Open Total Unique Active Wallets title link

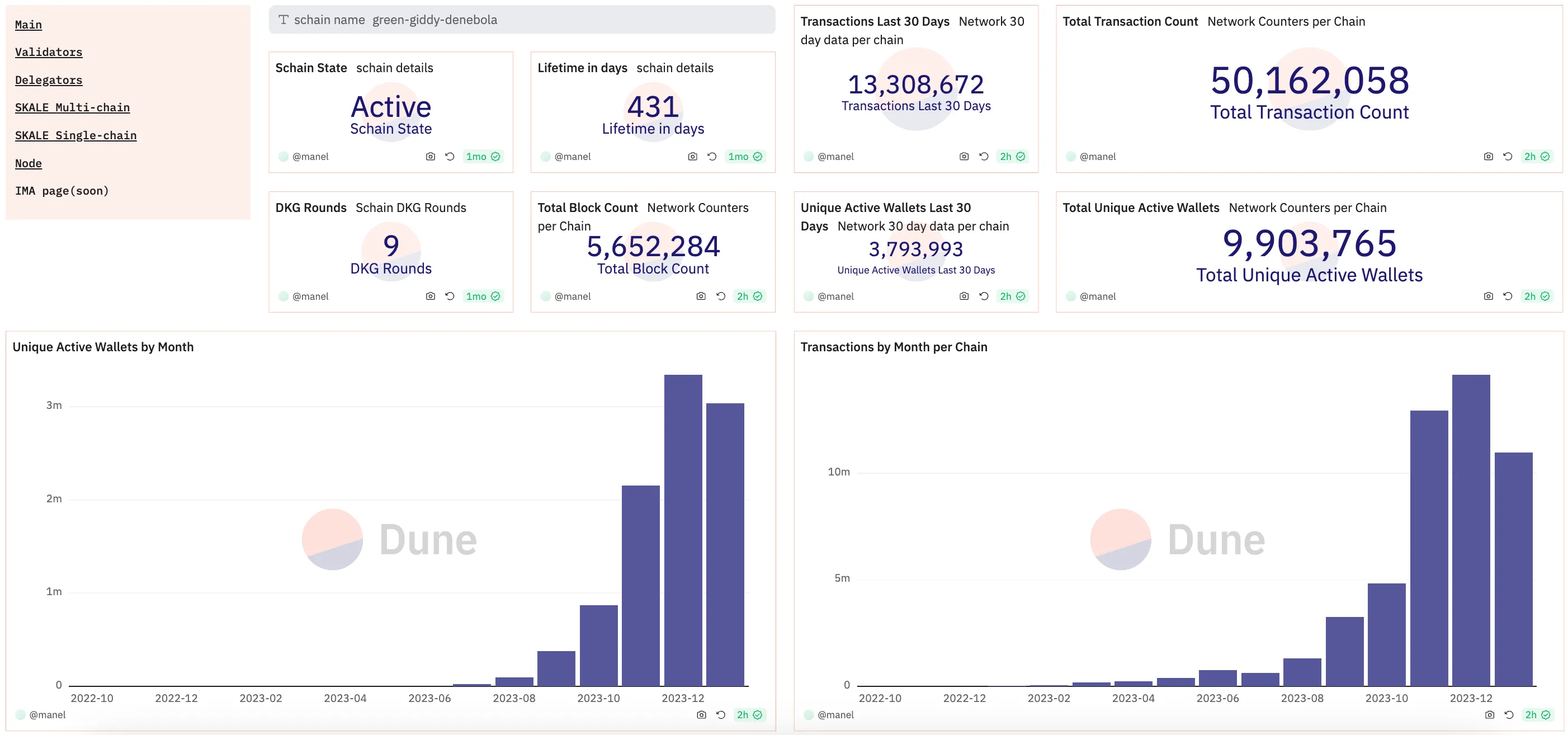tap(1141, 208)
